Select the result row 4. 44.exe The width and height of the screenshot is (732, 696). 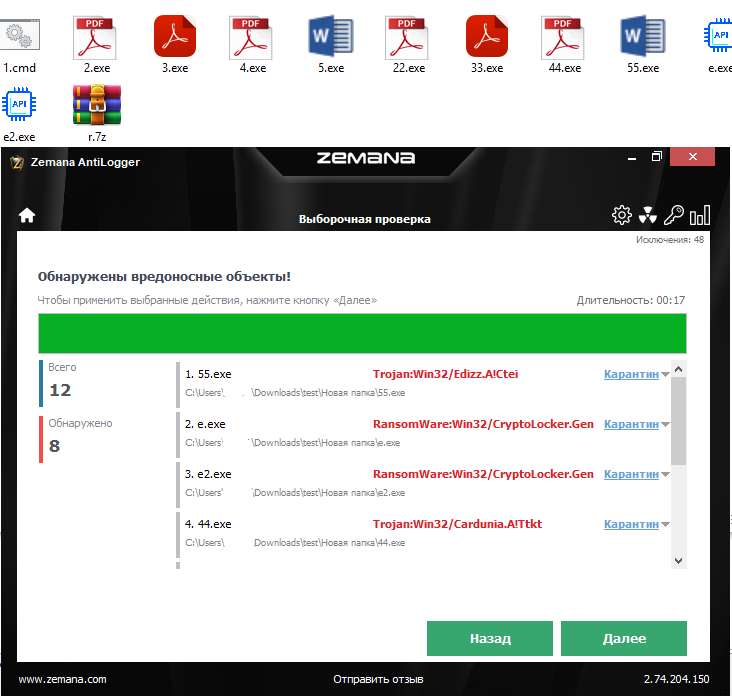point(423,534)
